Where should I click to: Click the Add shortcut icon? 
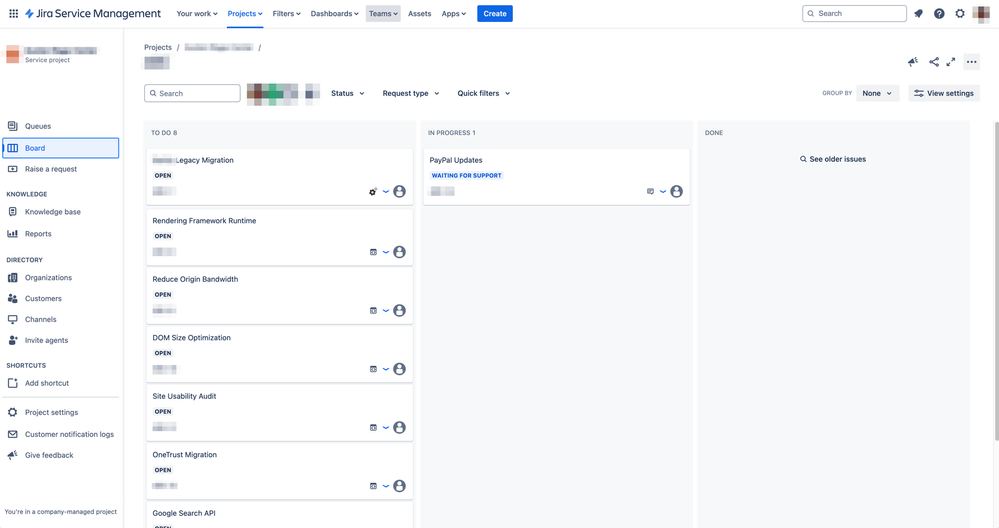pos(13,383)
